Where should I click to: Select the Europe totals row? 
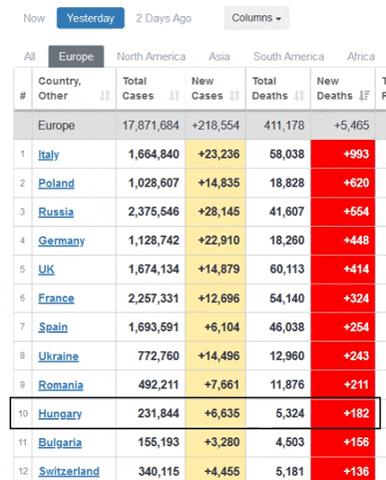point(194,125)
